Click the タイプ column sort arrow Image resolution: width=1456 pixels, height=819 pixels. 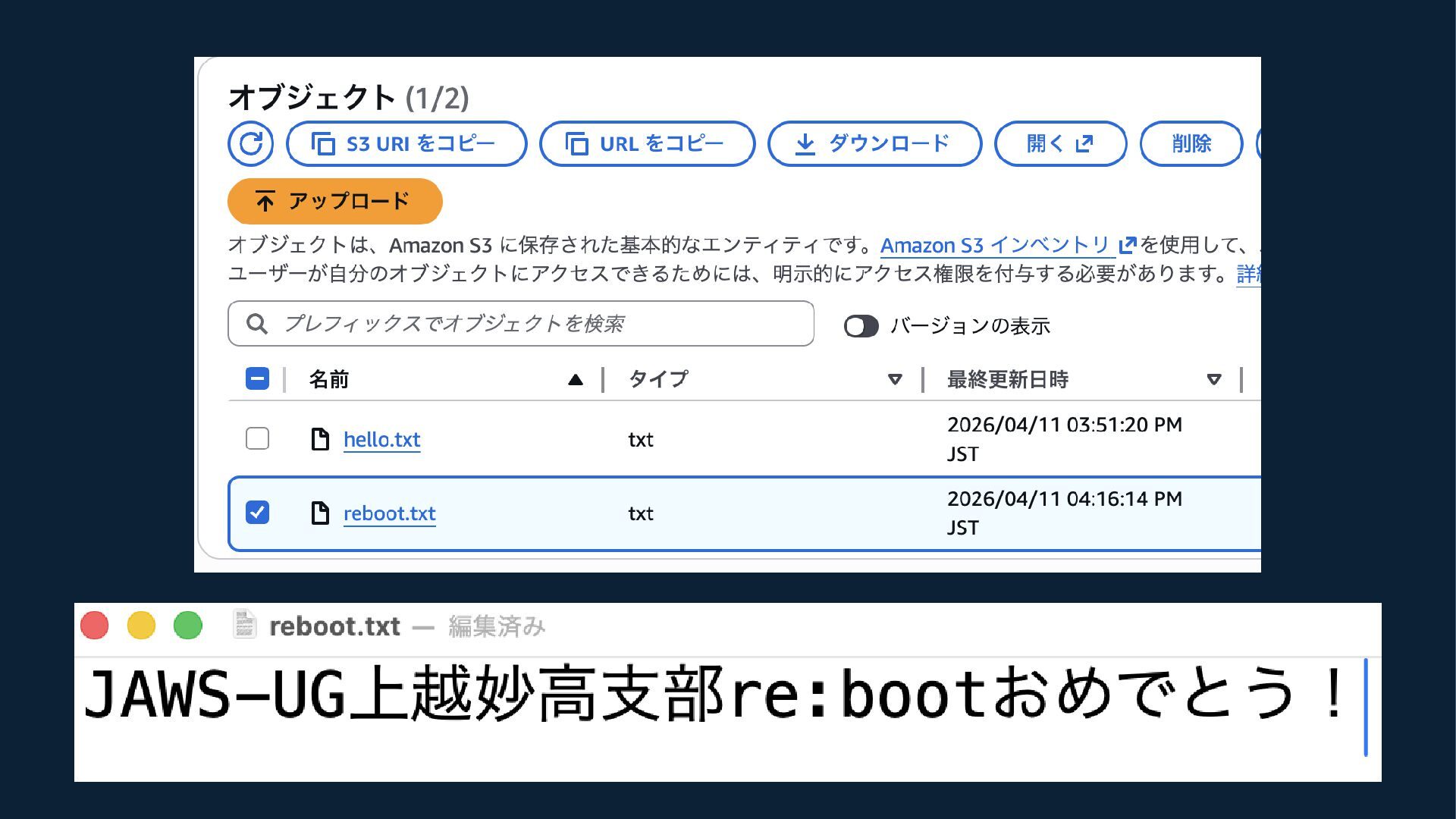895,379
